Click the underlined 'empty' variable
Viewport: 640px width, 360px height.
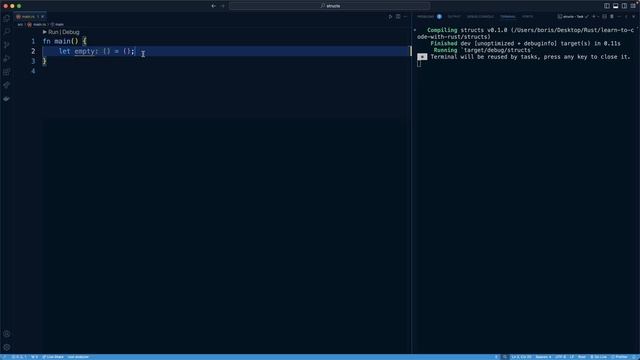point(84,51)
